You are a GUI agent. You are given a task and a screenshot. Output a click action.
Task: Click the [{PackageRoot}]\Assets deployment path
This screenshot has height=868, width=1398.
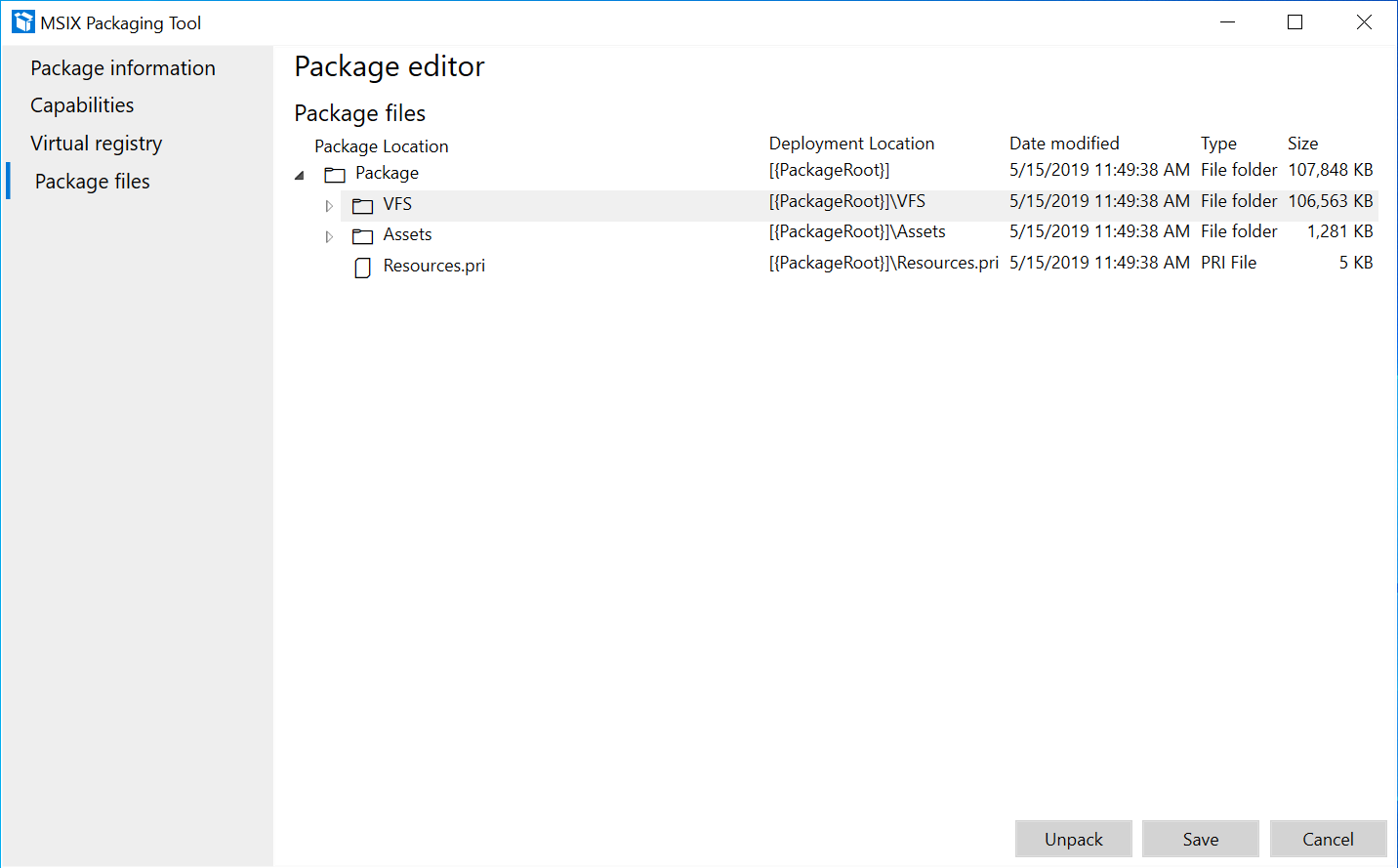(x=857, y=231)
